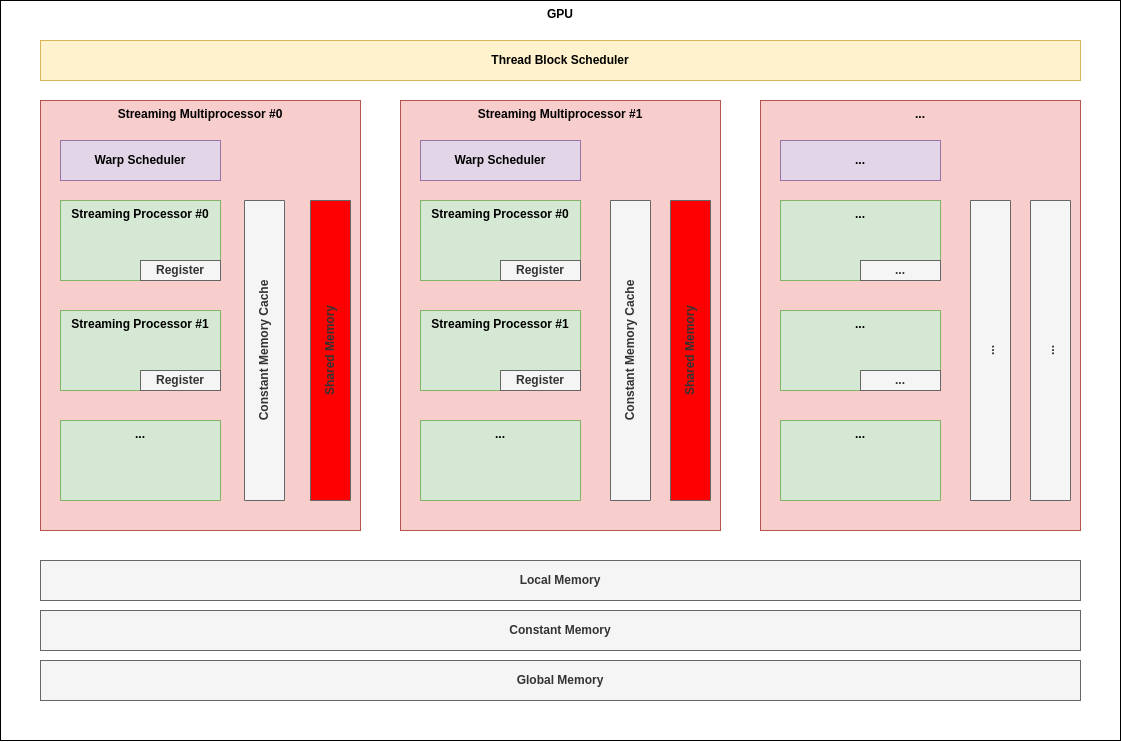Click red Shared Memory in Multiprocessor #0
Viewport: 1121px width, 742px height.
point(330,350)
